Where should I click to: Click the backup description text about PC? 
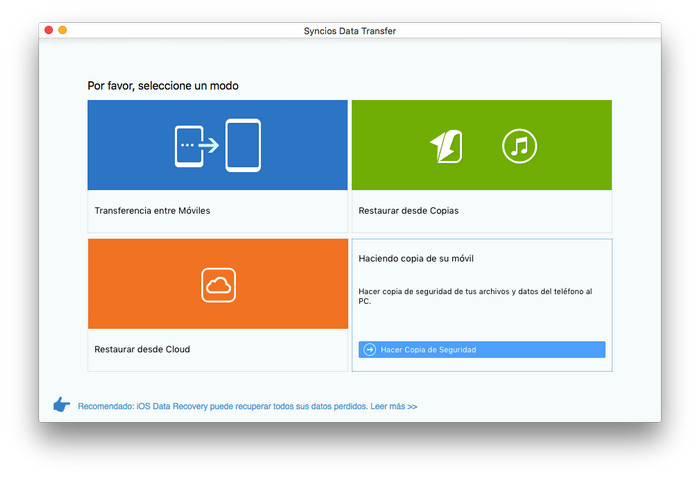click(x=475, y=296)
